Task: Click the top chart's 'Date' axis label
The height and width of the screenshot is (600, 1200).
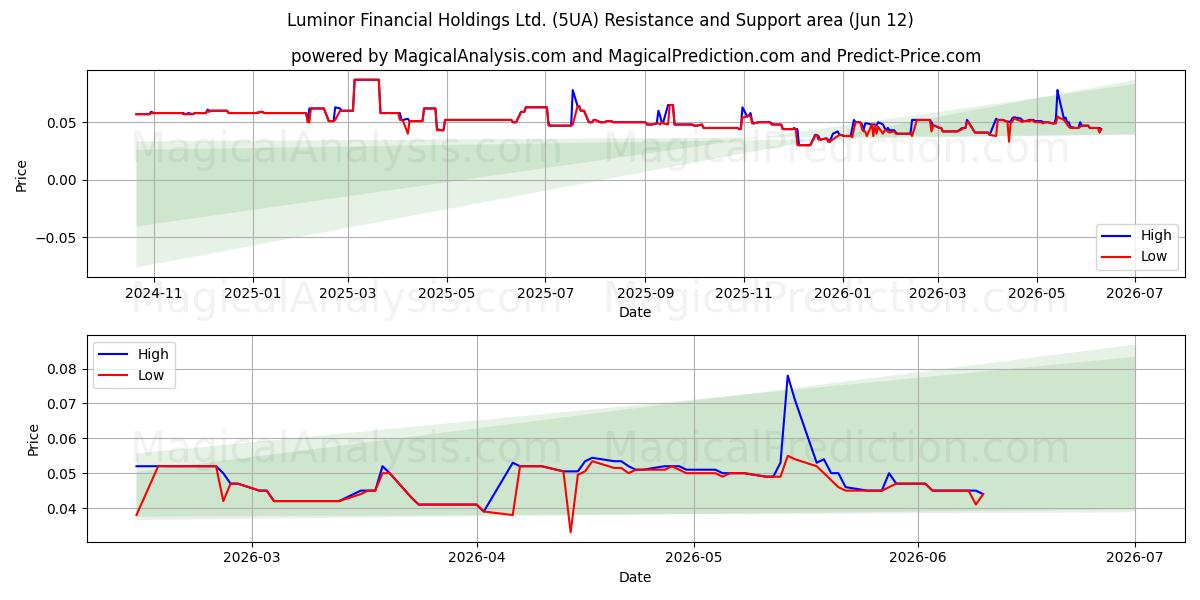Action: pyautogui.click(x=635, y=312)
